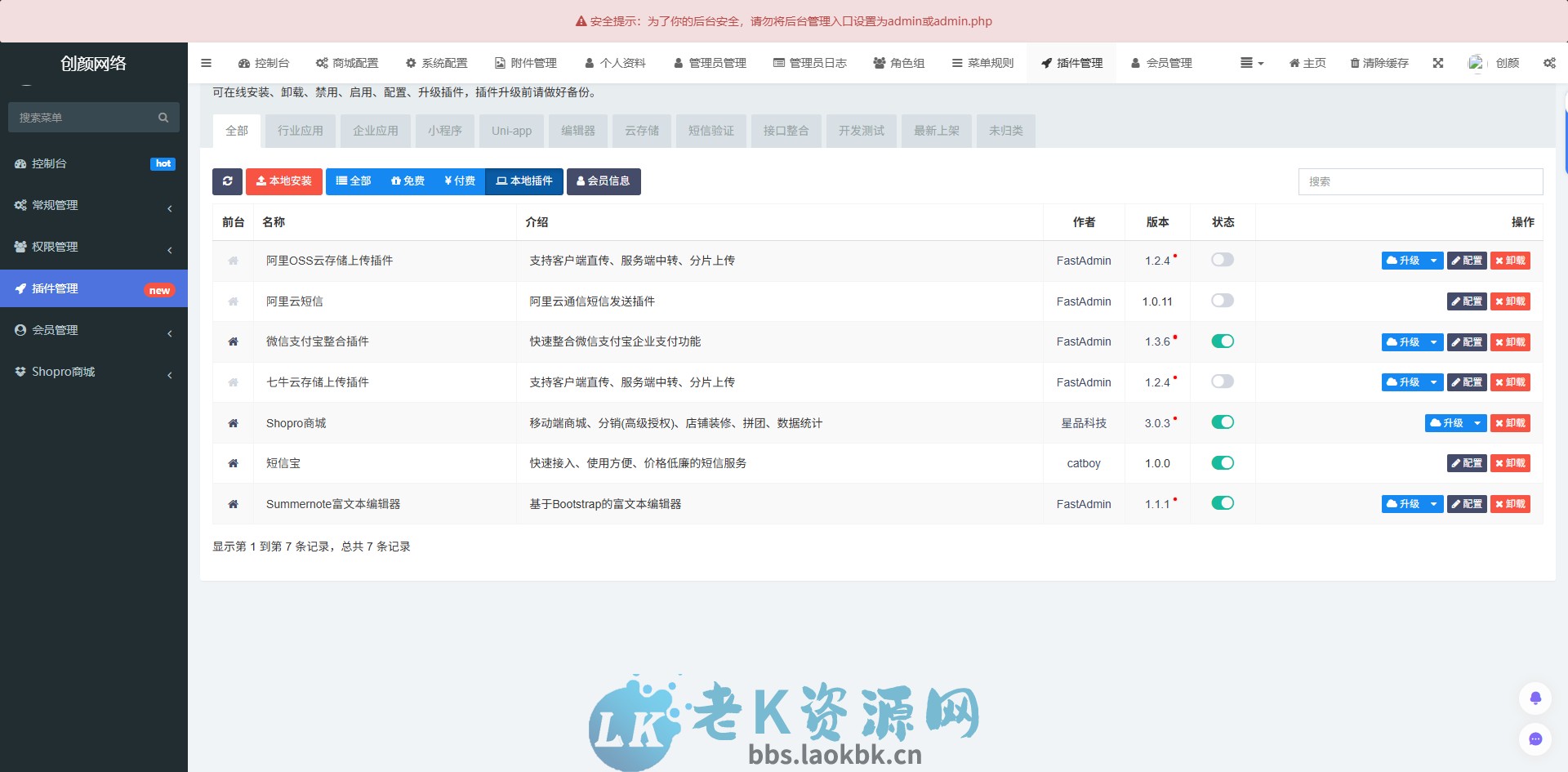
Task: Click 配置 for the 七牛云存储上传插件
Action: click(x=1467, y=382)
